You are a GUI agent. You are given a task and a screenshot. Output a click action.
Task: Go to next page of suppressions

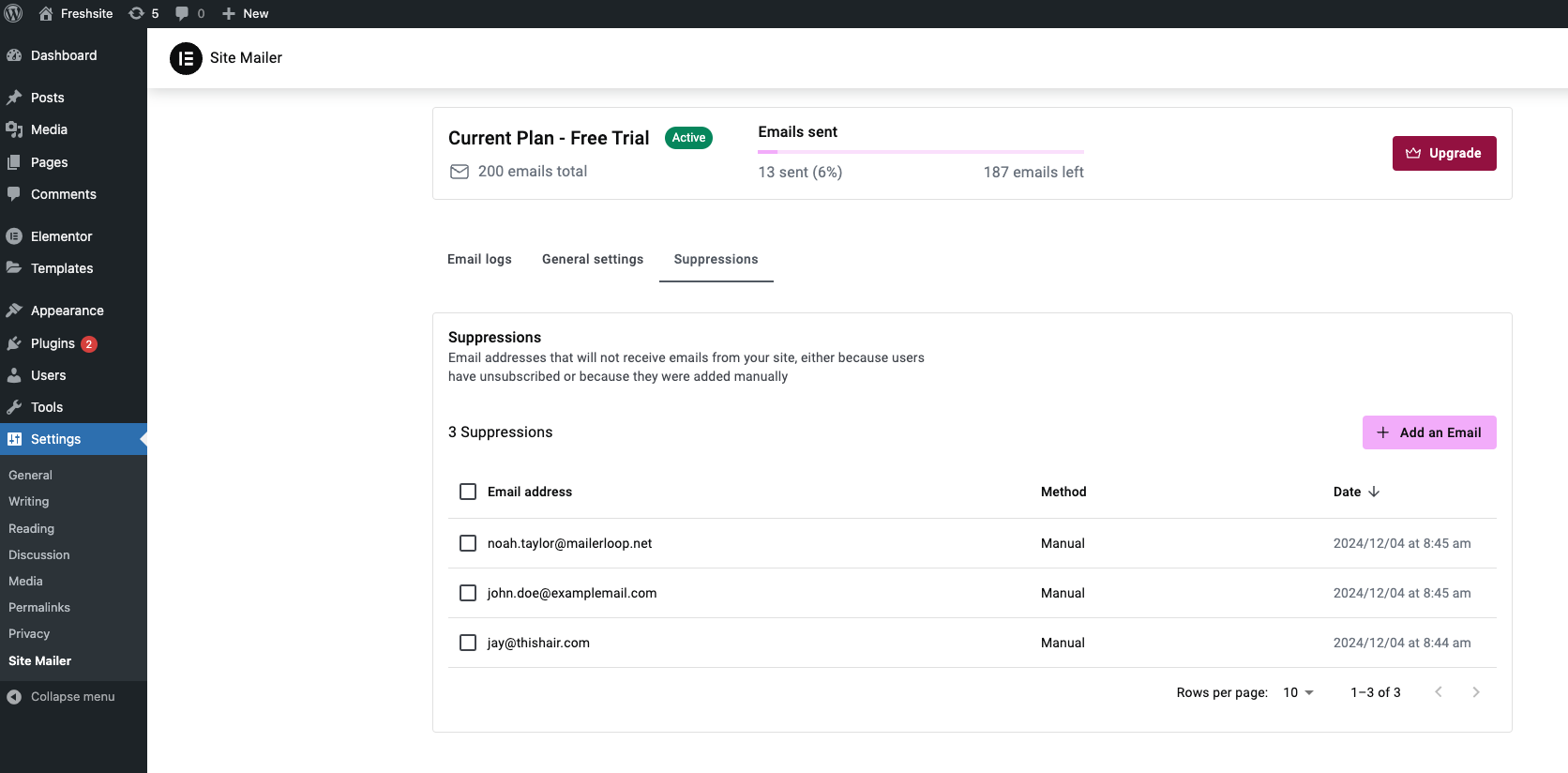(1475, 692)
